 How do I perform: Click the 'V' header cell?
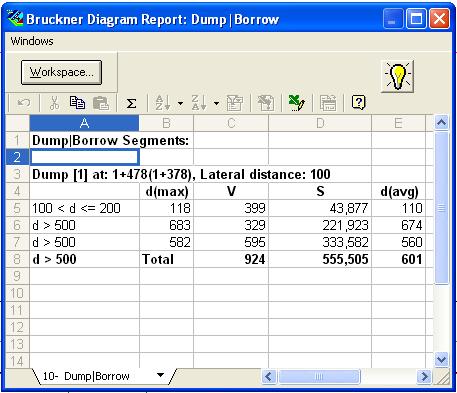(x=231, y=191)
